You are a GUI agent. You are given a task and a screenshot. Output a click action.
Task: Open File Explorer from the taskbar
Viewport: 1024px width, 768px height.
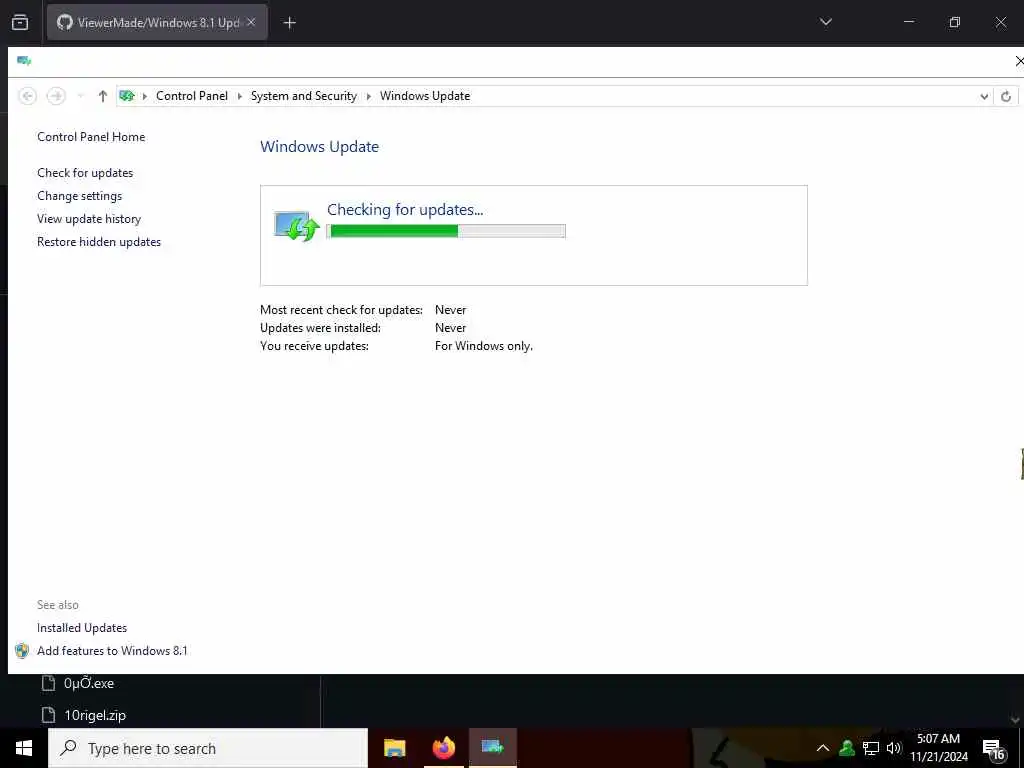point(394,748)
